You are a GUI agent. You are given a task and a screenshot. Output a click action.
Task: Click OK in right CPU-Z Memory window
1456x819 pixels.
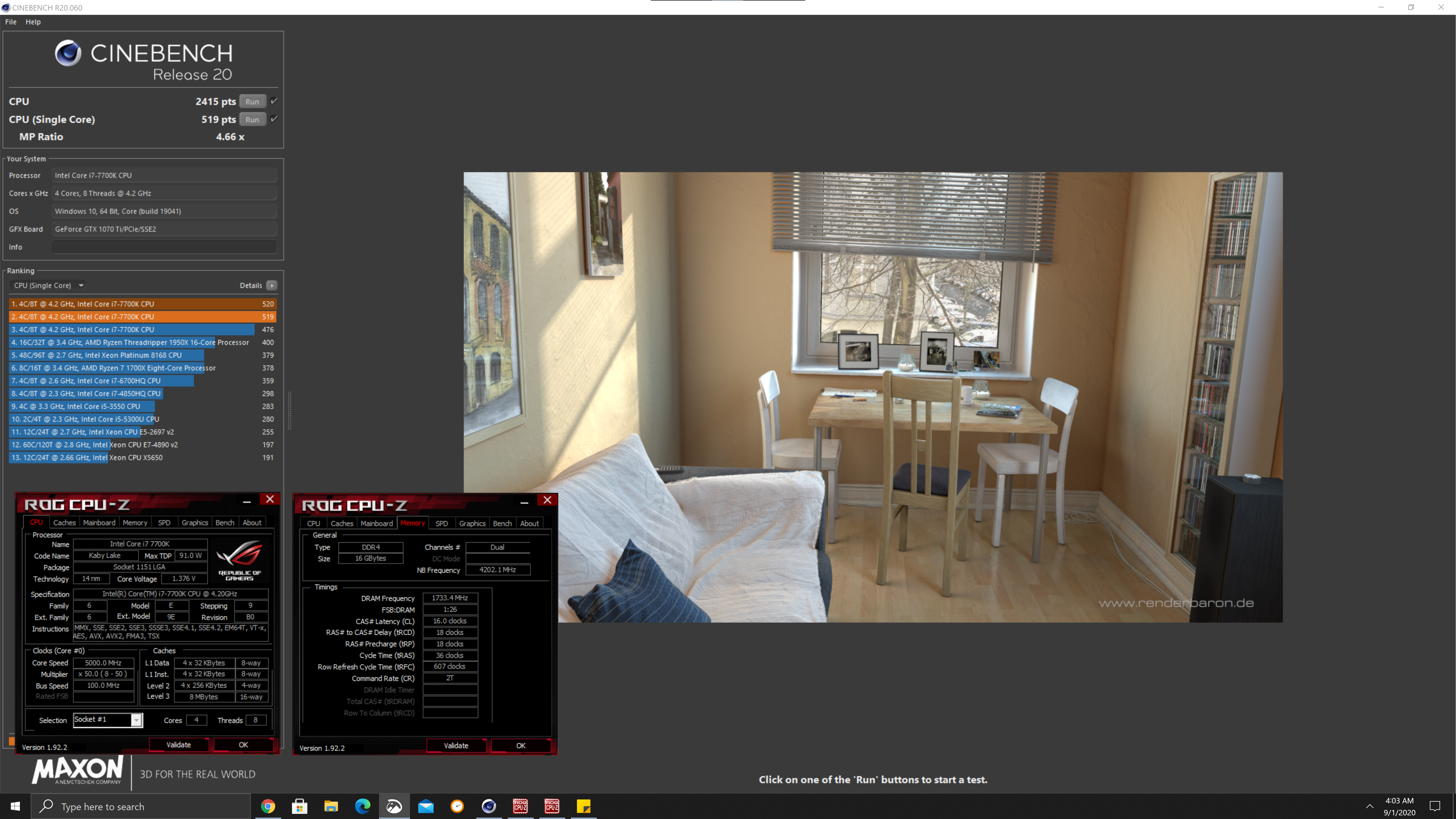click(521, 746)
